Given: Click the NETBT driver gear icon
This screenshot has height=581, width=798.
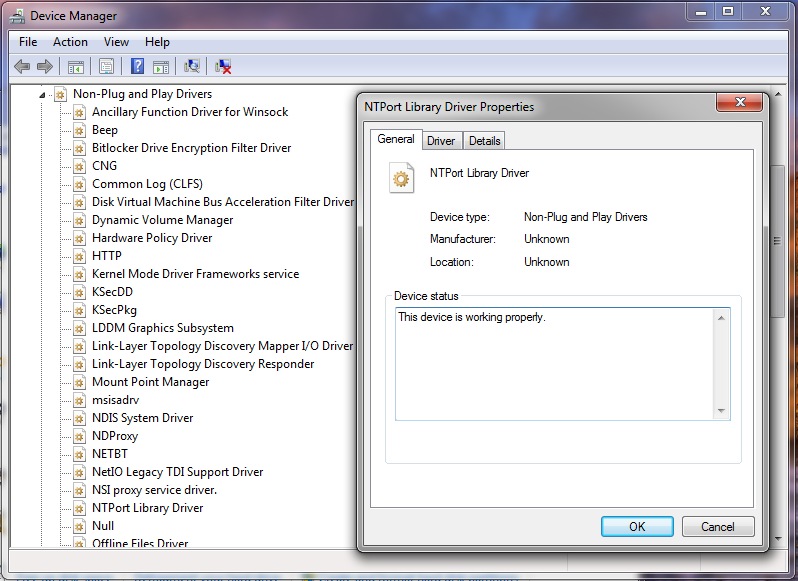Looking at the screenshot, I should (x=79, y=454).
